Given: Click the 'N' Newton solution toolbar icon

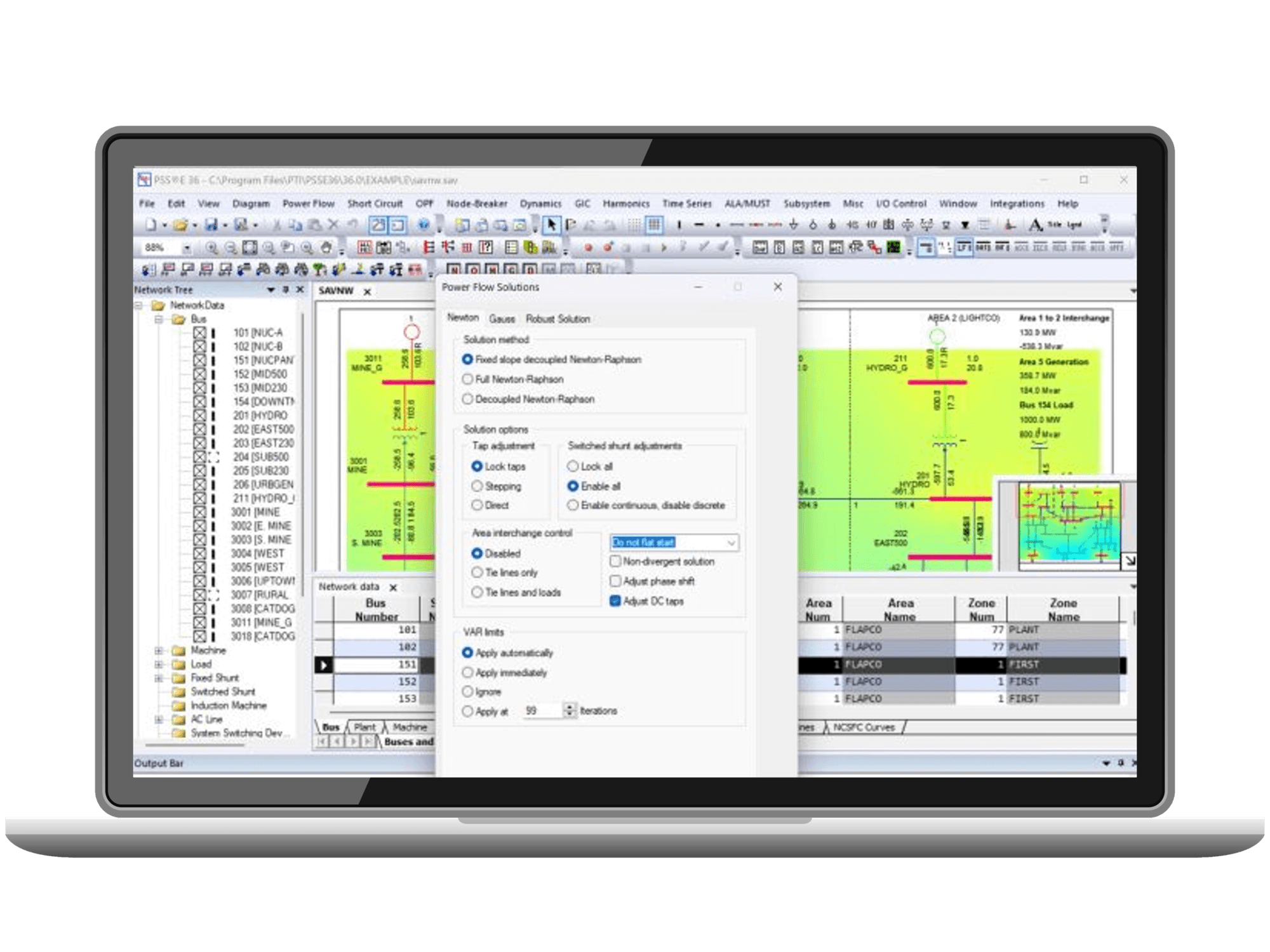Looking at the screenshot, I should point(453,269).
